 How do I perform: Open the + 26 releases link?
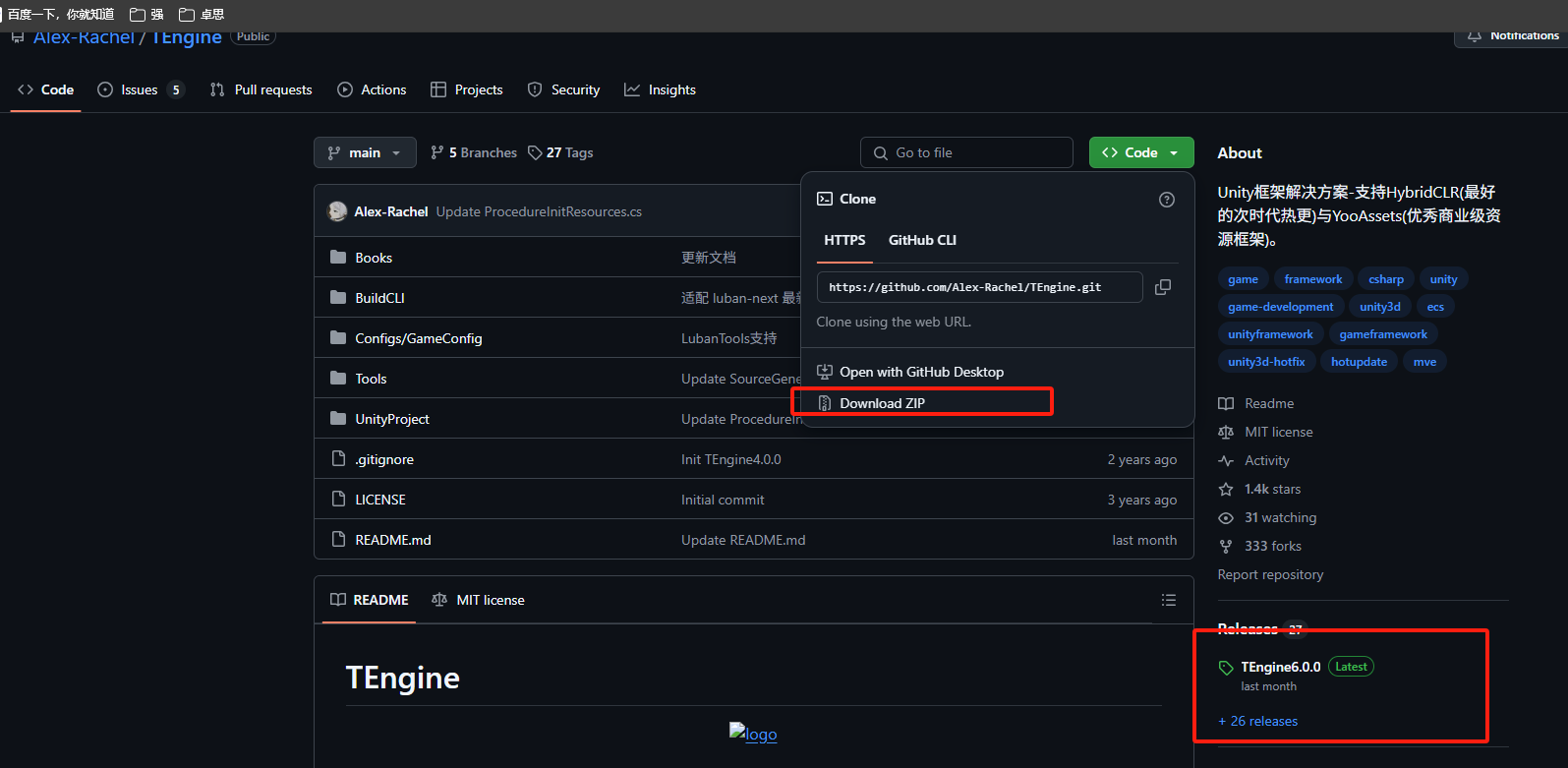click(x=1258, y=721)
